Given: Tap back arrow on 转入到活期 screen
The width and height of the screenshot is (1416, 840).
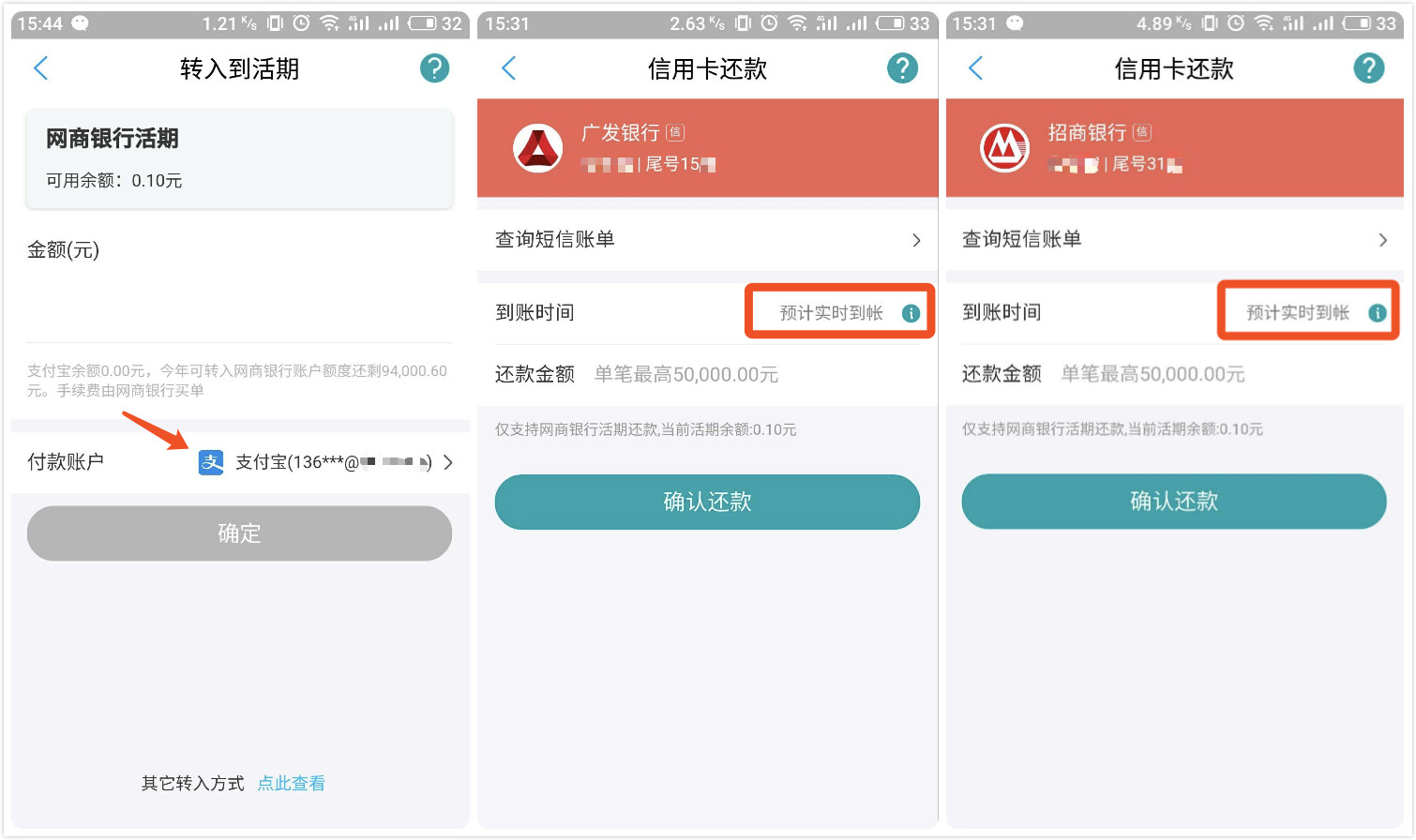Looking at the screenshot, I should [40, 68].
